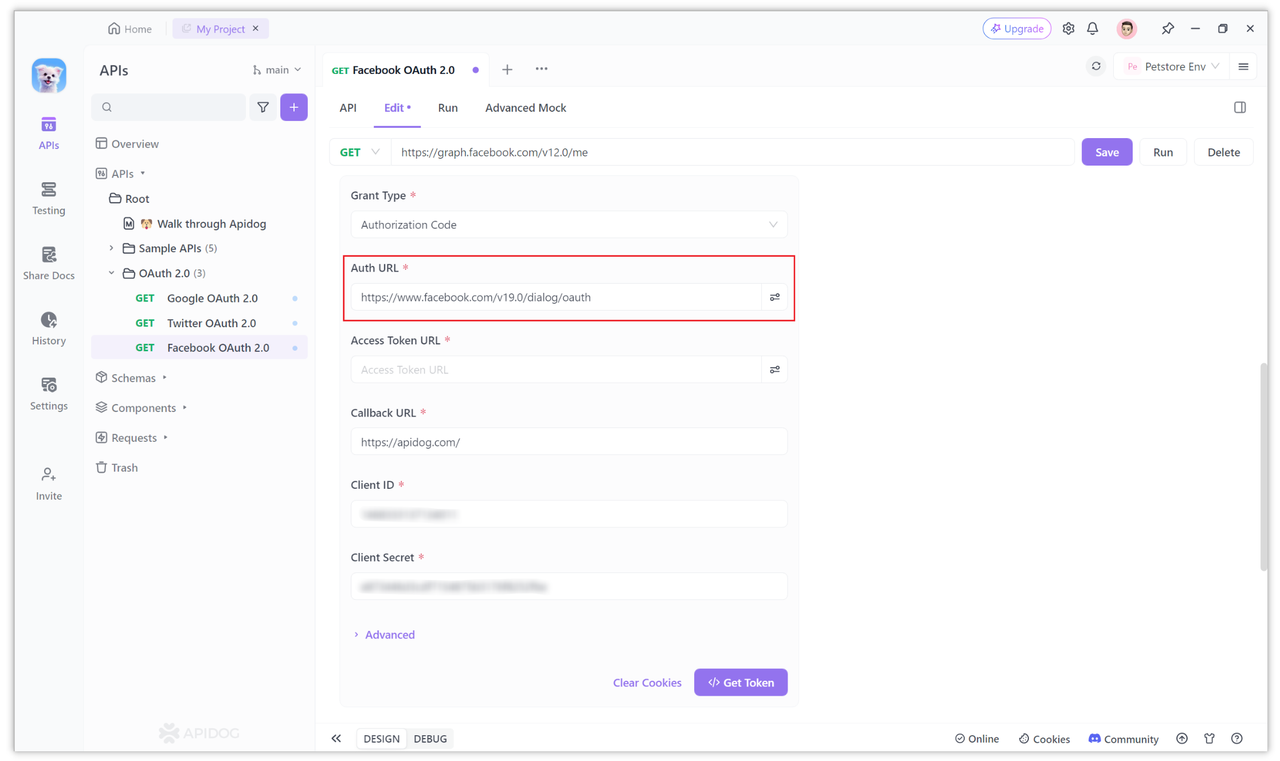The width and height of the screenshot is (1280, 761).
Task: Click the upload arrow icon in status bar
Action: point(1182,738)
